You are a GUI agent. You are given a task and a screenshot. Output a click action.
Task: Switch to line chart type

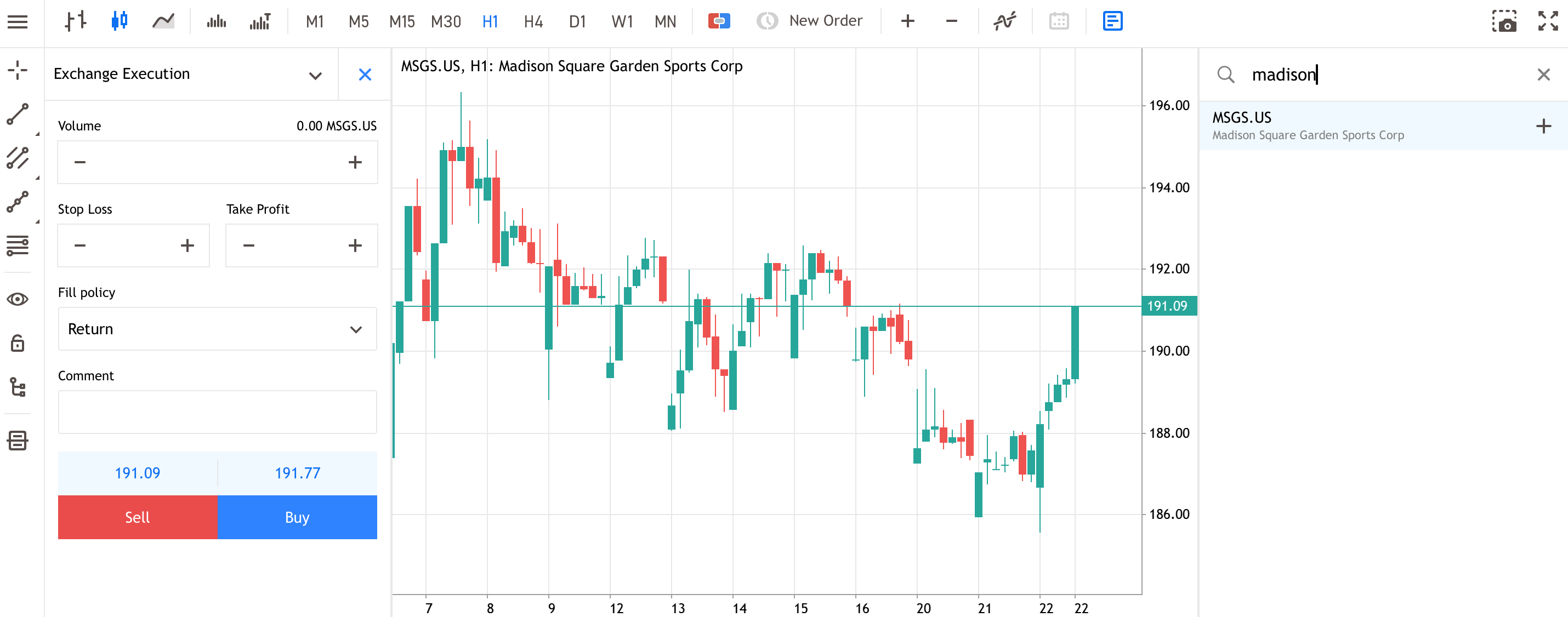coord(163,21)
